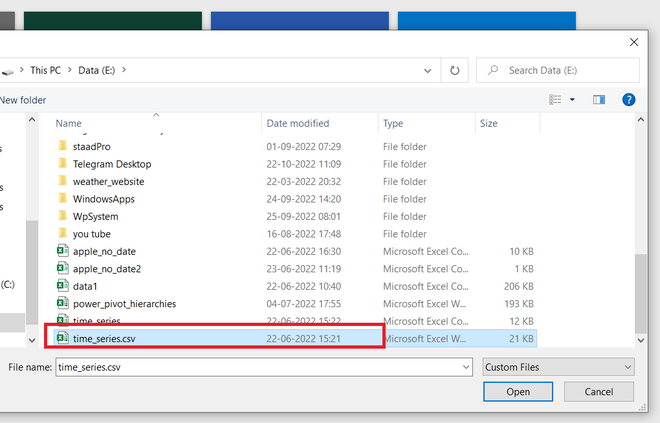
Task: Click the 21 KB size cell
Action: tap(522, 339)
